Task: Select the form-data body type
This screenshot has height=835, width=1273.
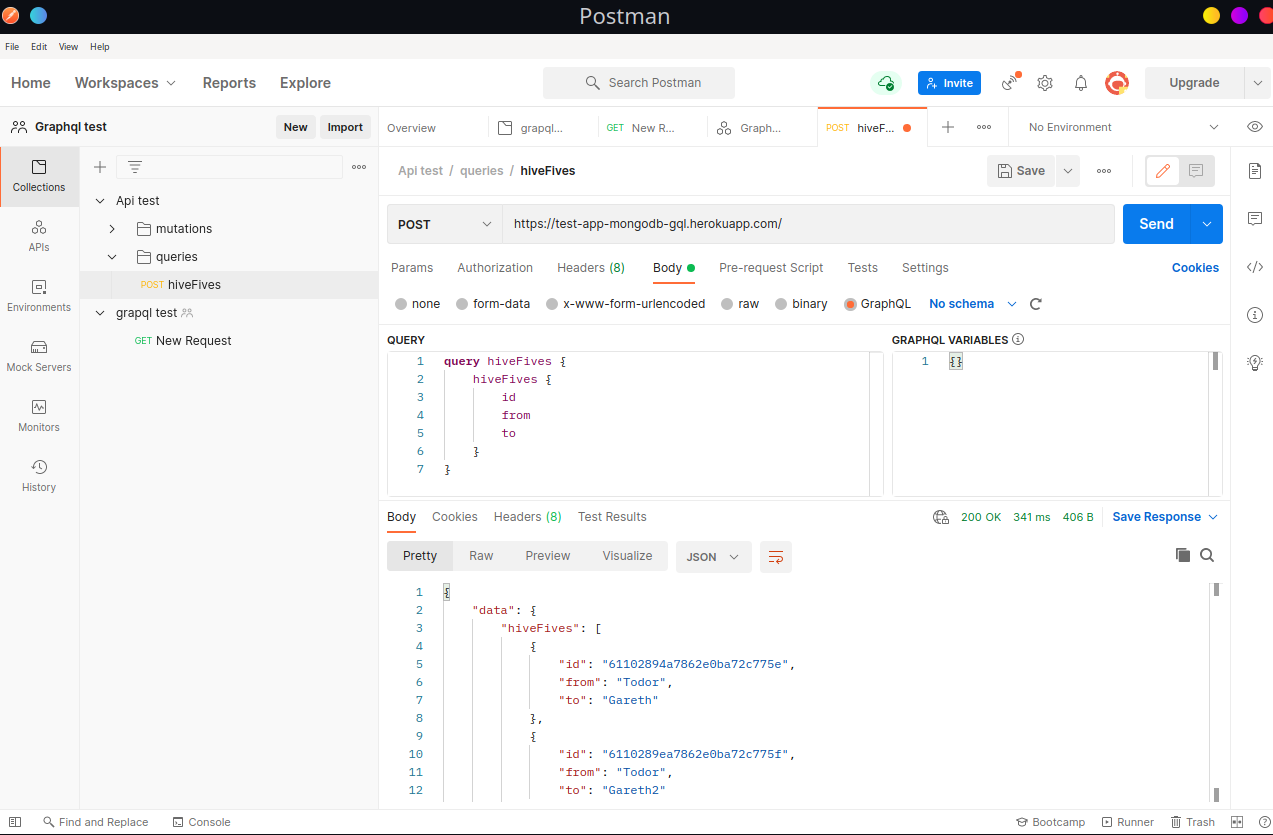Action: point(462,304)
